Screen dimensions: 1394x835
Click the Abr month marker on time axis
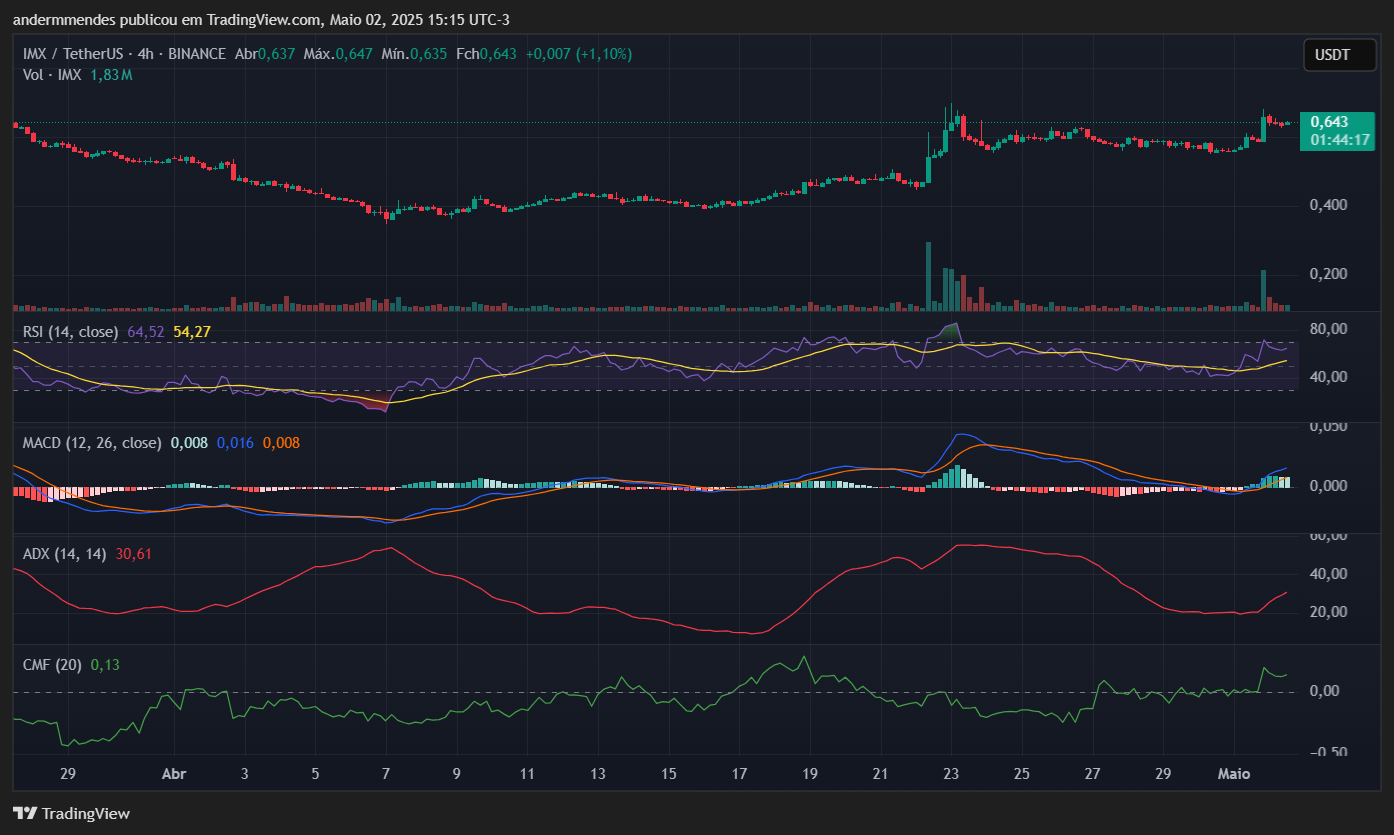pyautogui.click(x=174, y=773)
